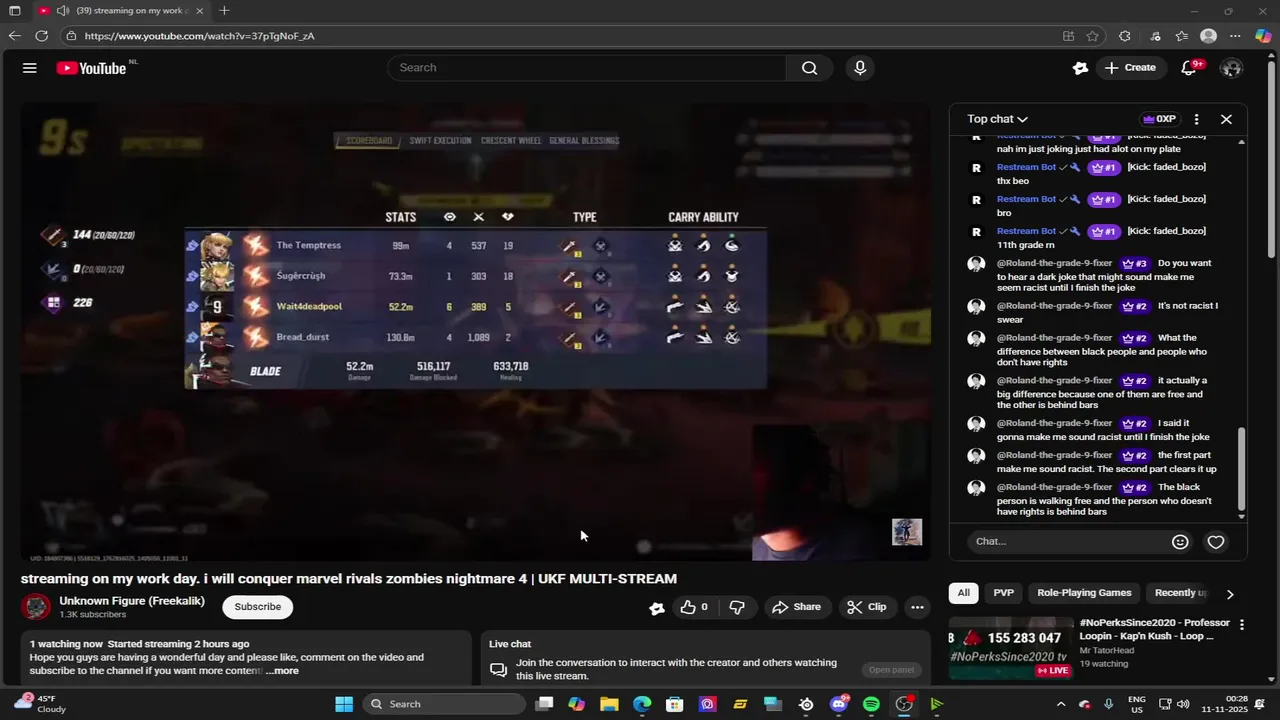Click the channel avatar below video
This screenshot has width=1280, height=720.
click(36, 607)
